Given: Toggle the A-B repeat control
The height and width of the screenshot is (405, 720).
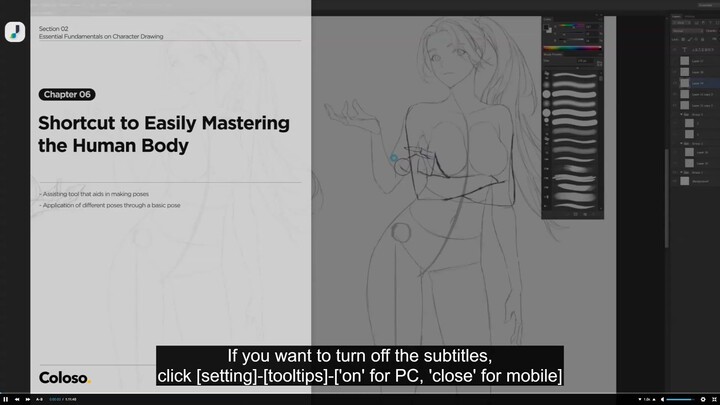Looking at the screenshot, I should tap(39, 399).
